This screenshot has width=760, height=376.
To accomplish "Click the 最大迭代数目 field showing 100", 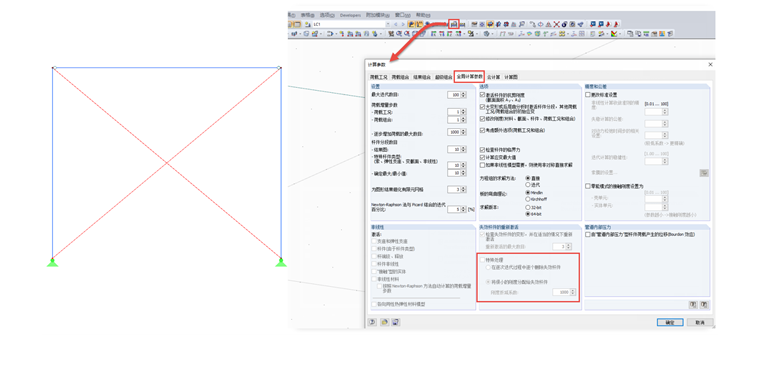I will 454,95.
